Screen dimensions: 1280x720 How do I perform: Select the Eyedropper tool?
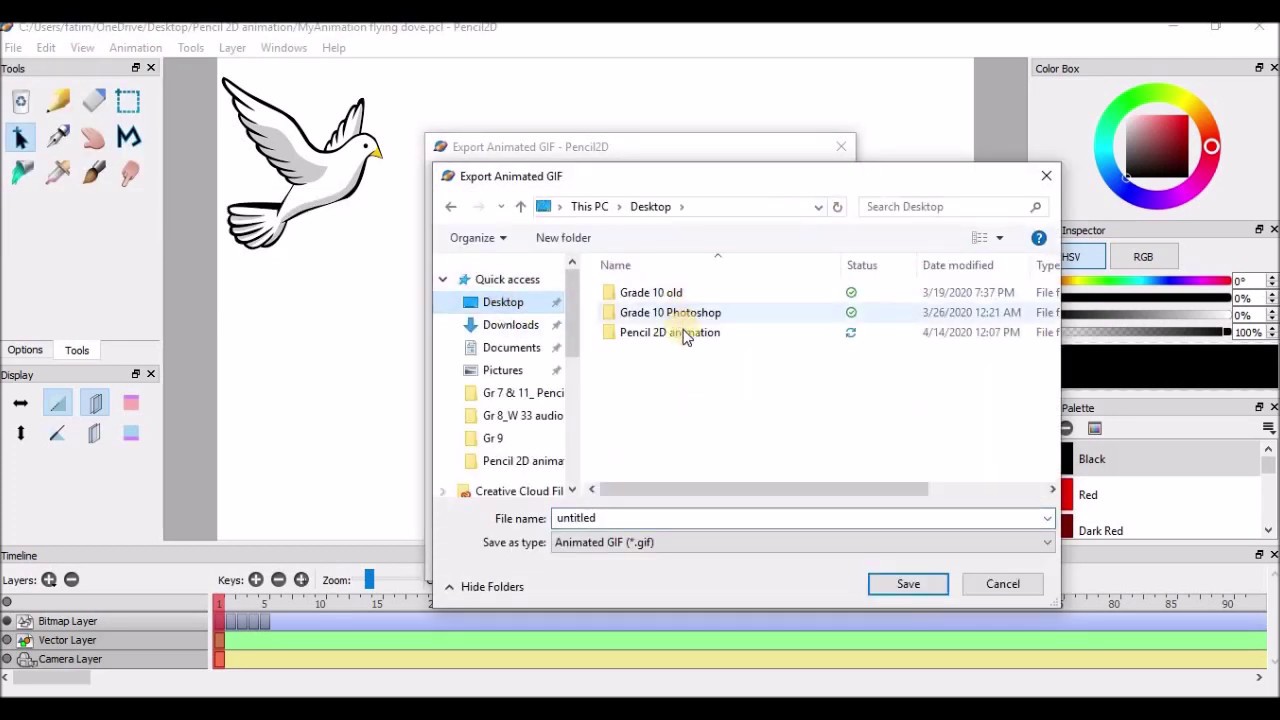click(58, 173)
